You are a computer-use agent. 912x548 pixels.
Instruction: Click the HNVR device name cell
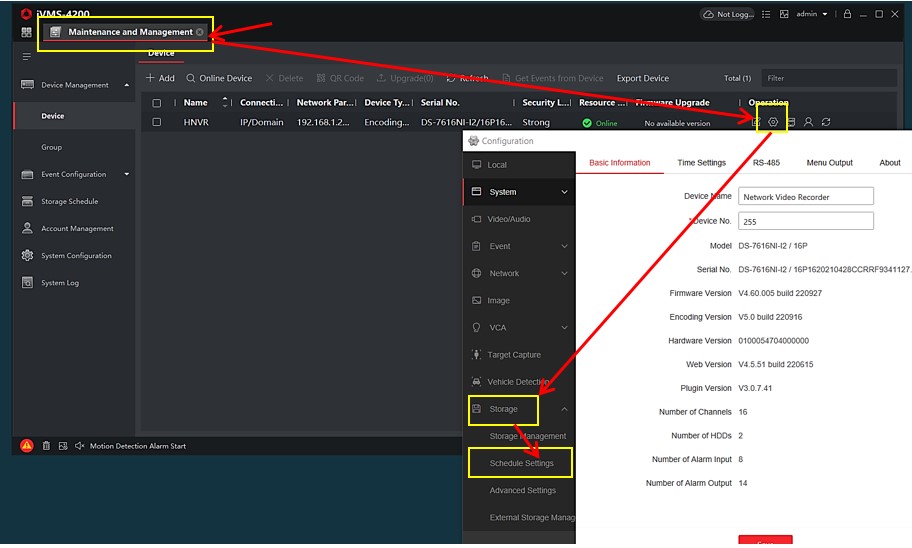tap(196, 122)
